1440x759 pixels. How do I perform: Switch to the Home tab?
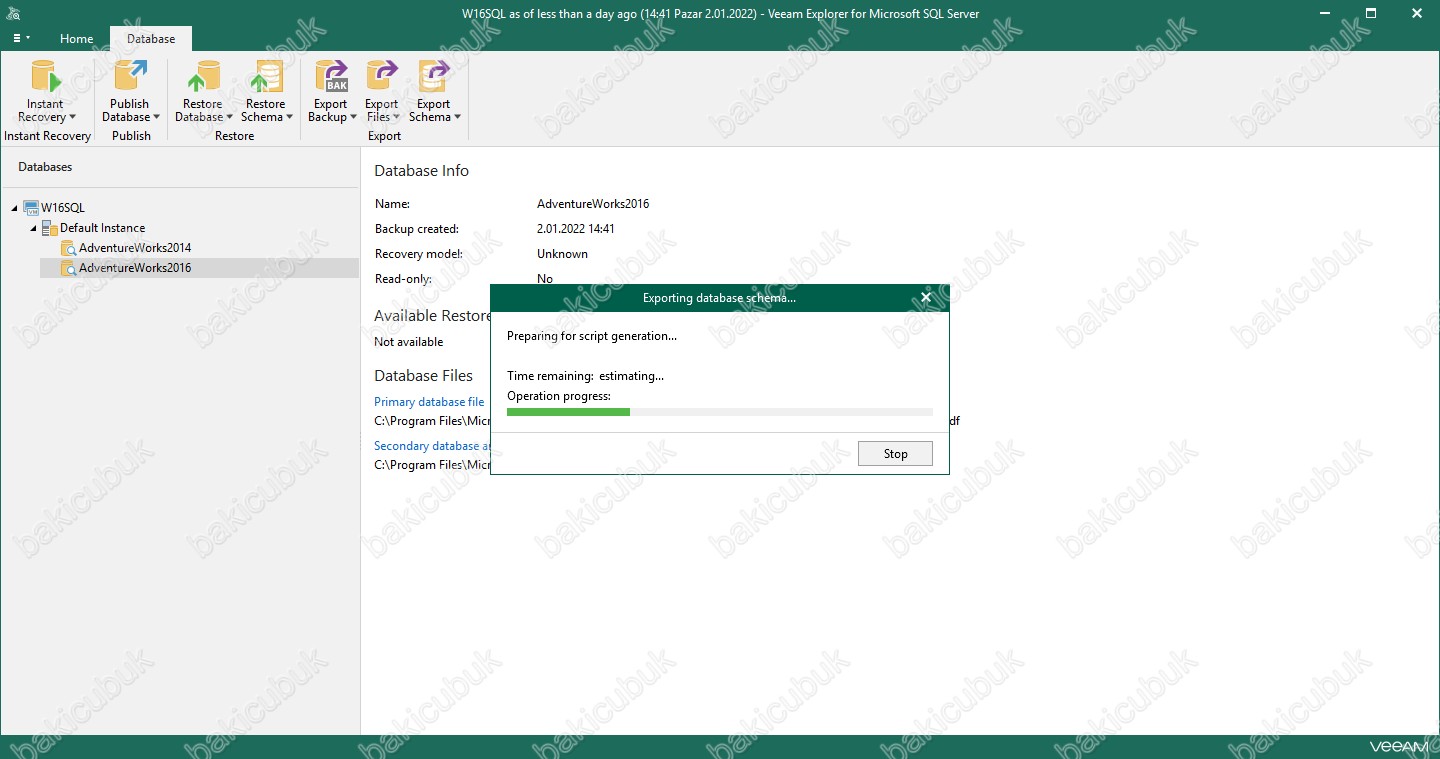[77, 39]
